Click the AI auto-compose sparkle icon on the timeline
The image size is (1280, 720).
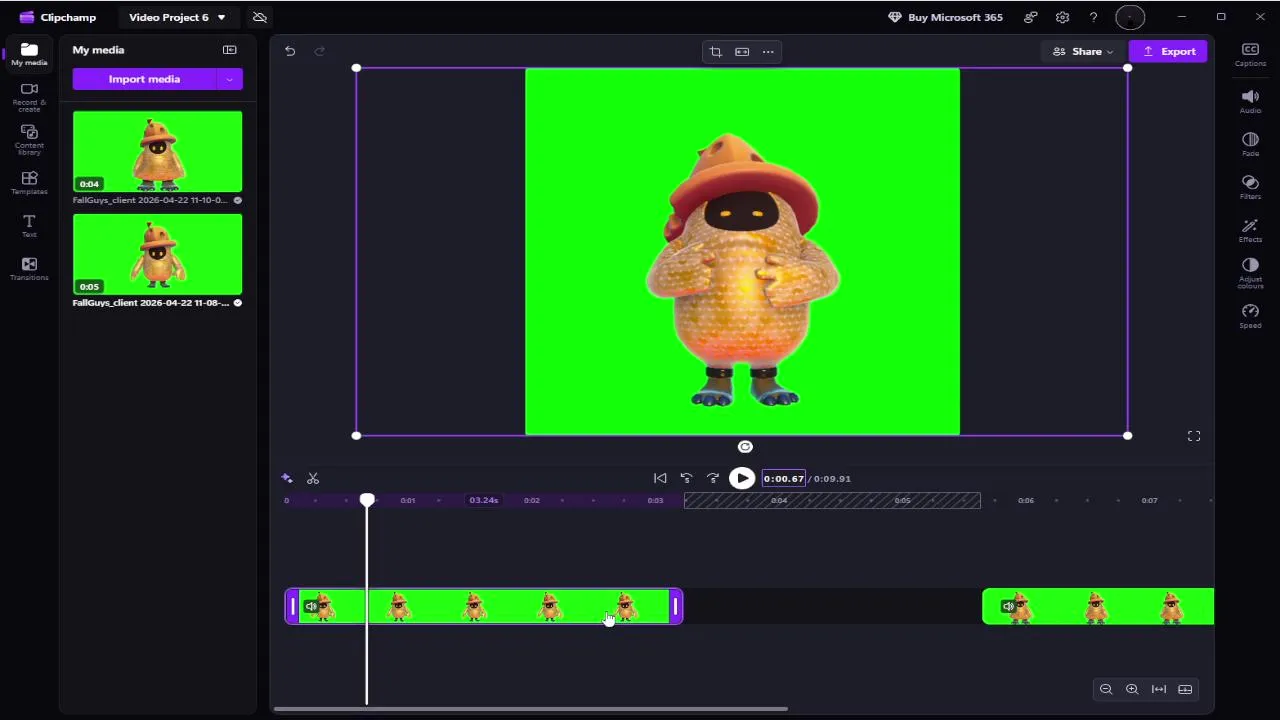tap(287, 479)
